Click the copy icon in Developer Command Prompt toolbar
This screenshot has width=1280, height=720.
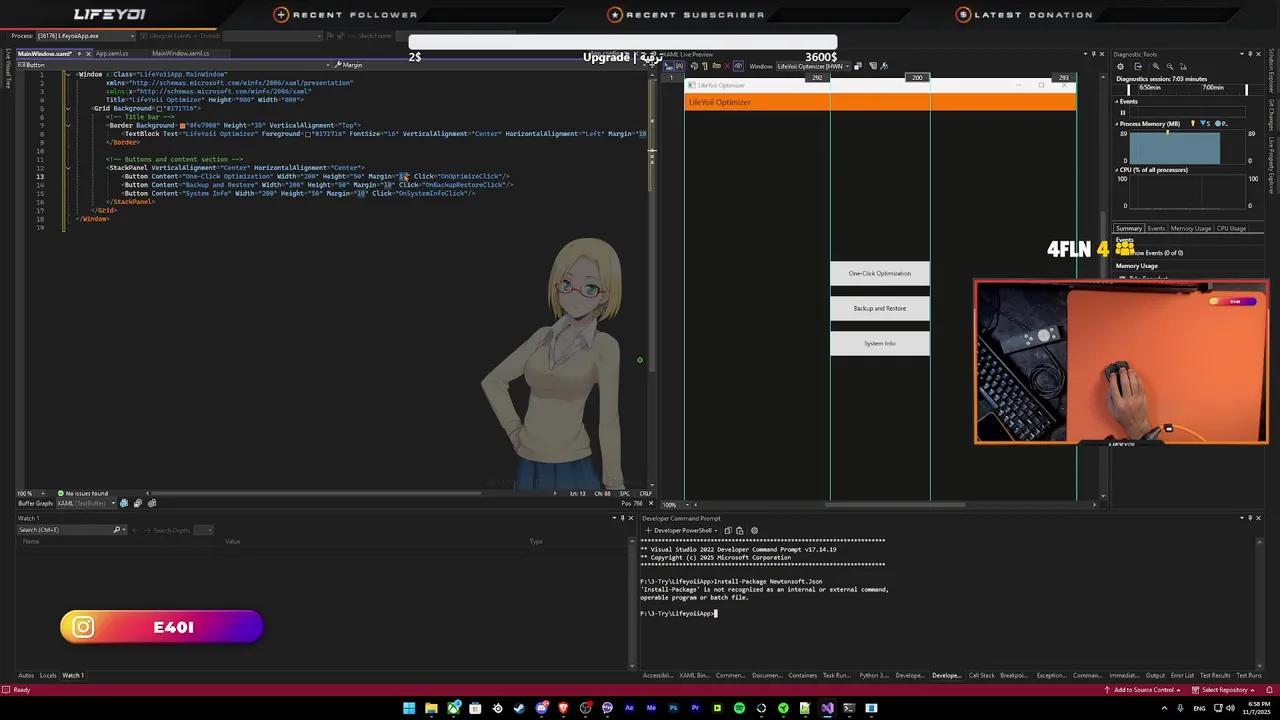pos(728,531)
